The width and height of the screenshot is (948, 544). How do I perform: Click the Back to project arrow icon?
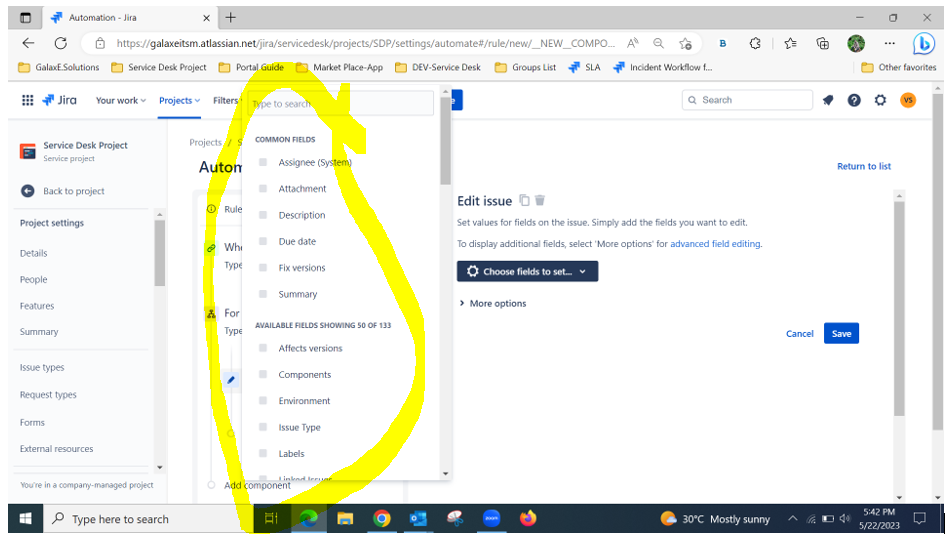[28, 191]
